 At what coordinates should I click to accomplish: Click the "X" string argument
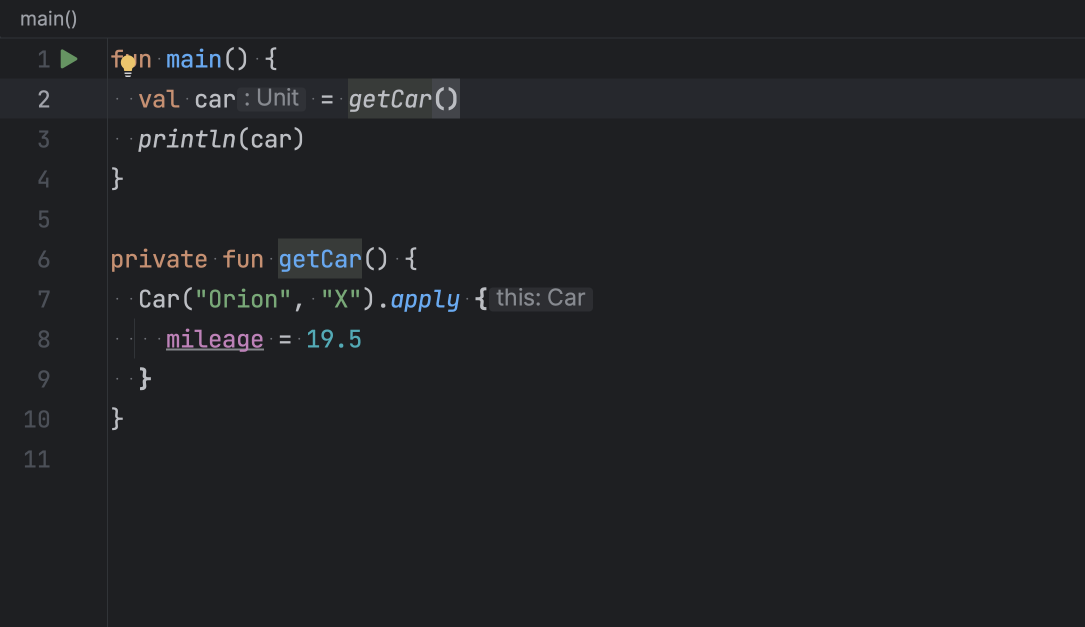[341, 299]
